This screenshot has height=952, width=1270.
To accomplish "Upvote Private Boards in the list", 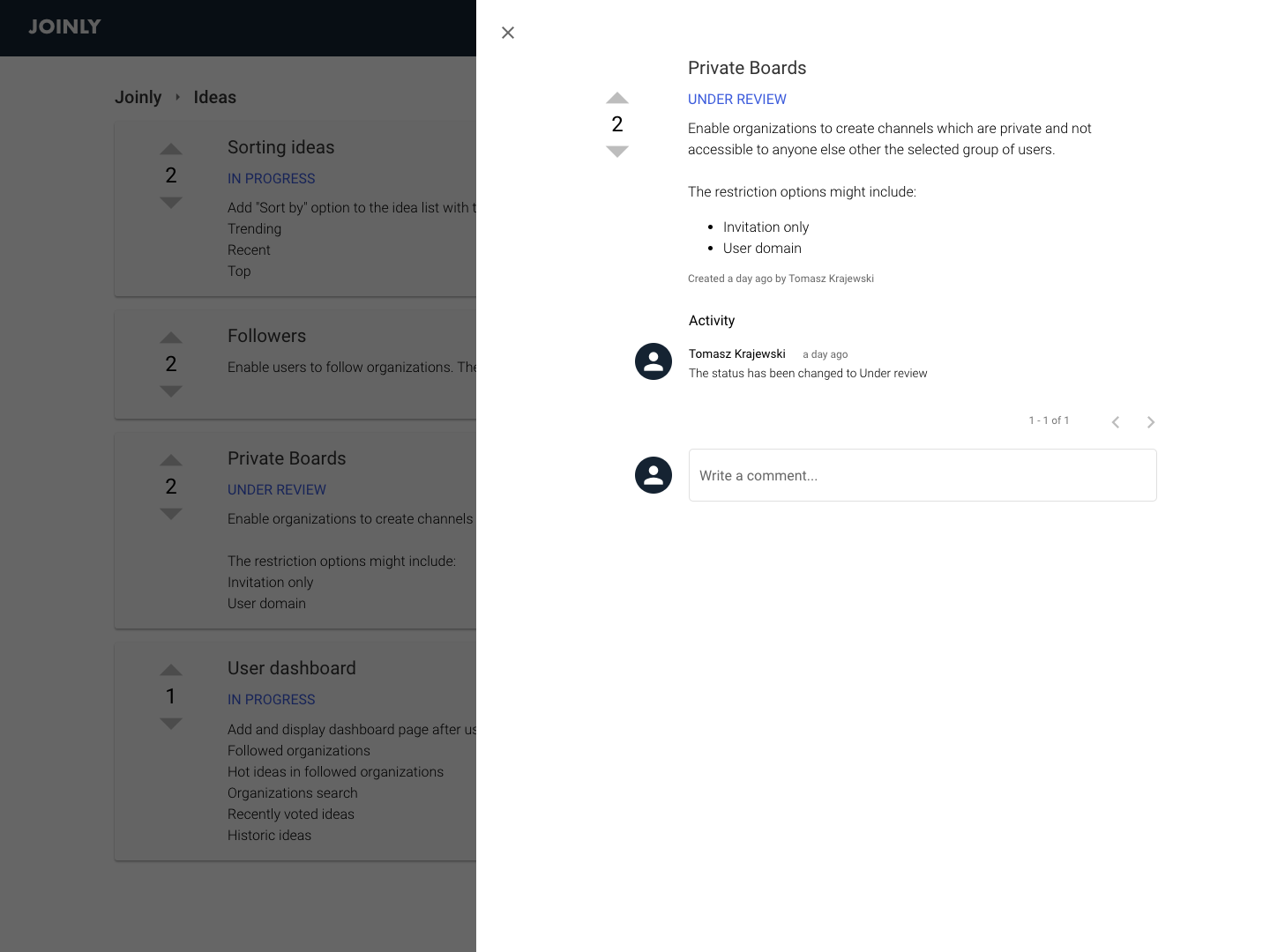I will (171, 460).
